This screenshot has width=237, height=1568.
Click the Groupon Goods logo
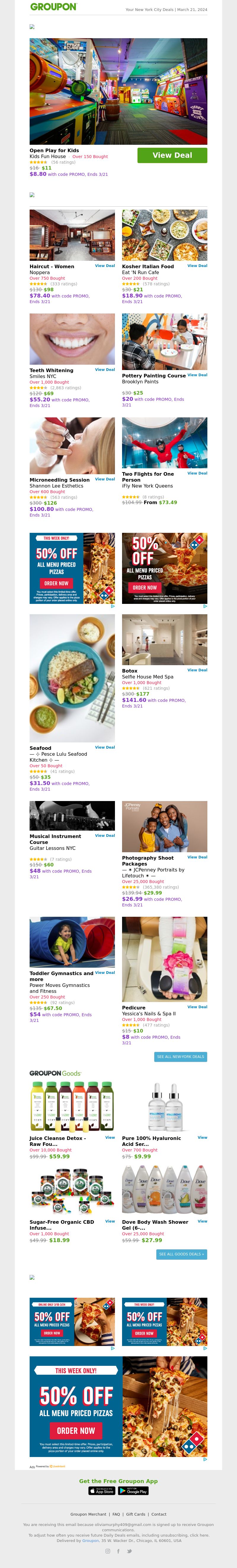[x=55, y=1073]
